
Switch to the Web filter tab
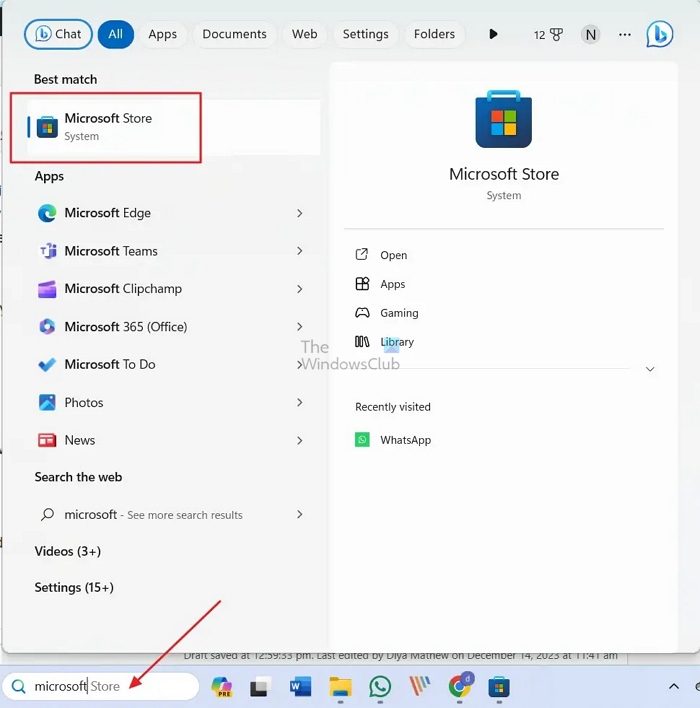304,34
